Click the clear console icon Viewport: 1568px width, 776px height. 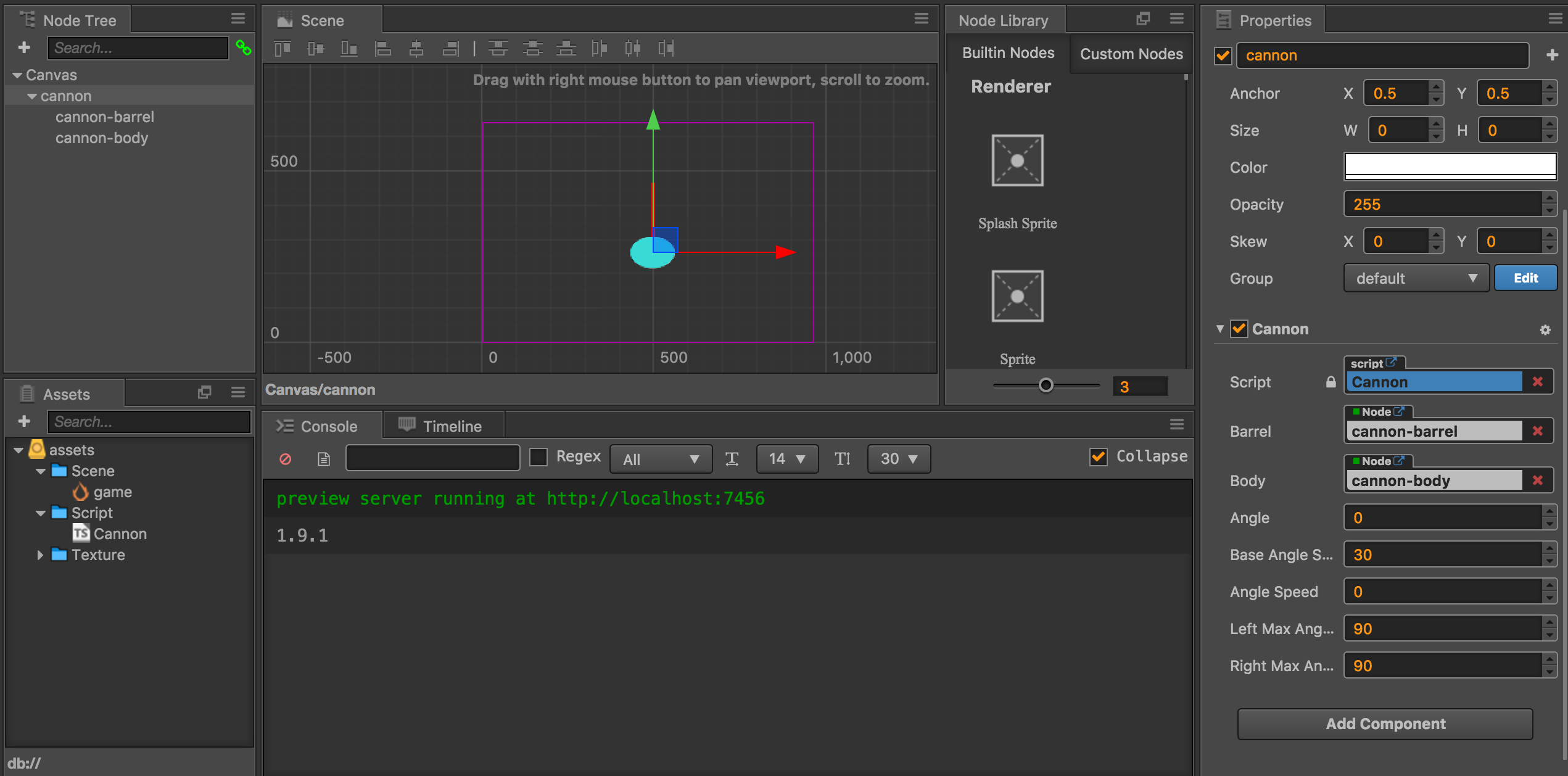[x=285, y=459]
